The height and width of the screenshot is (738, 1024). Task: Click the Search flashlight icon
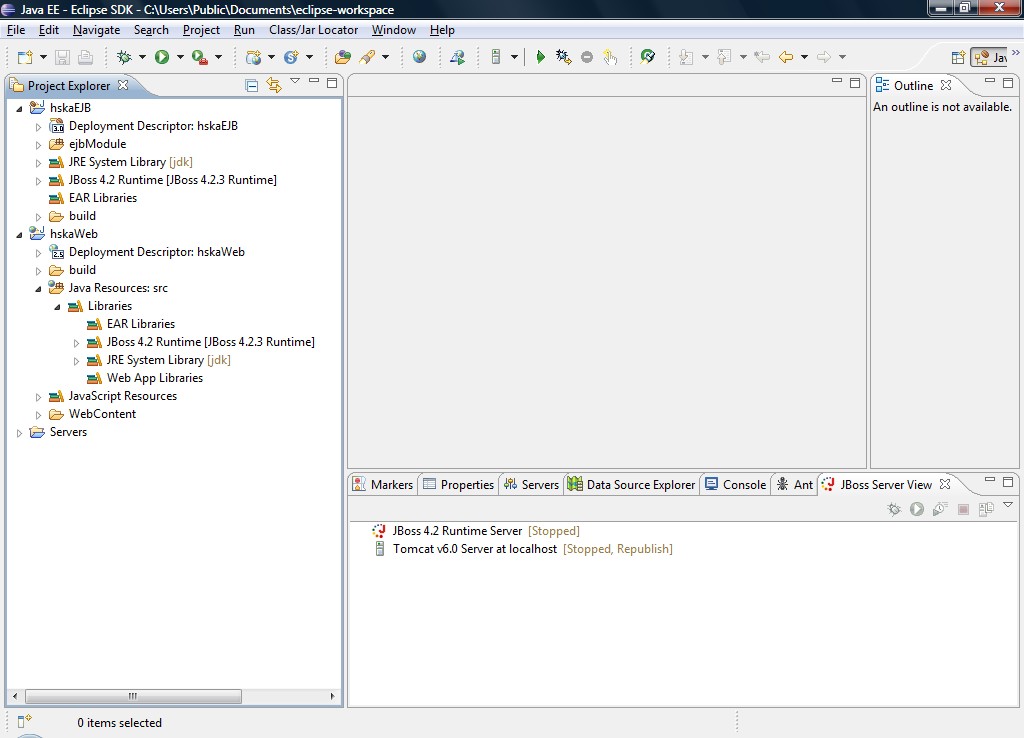point(368,57)
